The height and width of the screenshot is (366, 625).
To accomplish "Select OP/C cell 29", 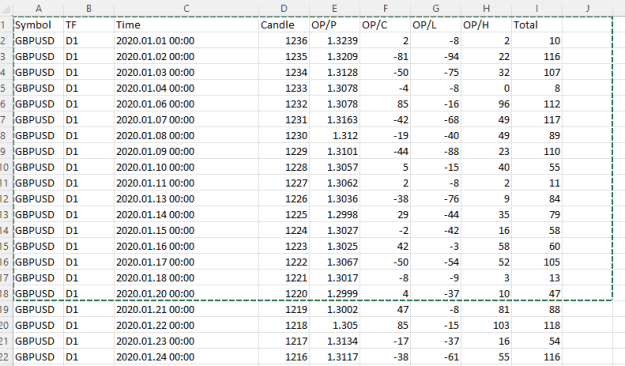I will [385, 214].
